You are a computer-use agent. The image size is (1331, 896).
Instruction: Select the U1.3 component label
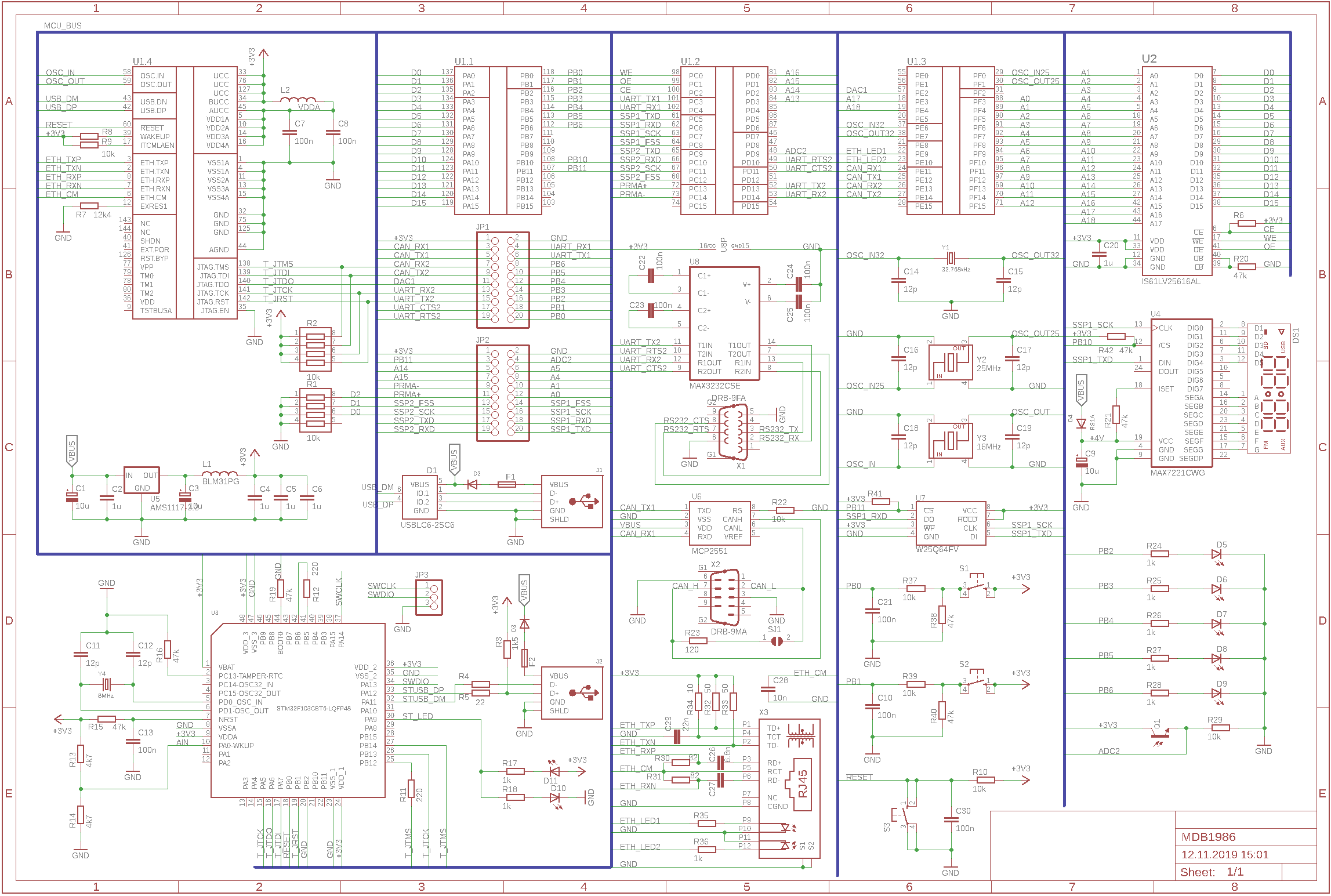tap(916, 61)
